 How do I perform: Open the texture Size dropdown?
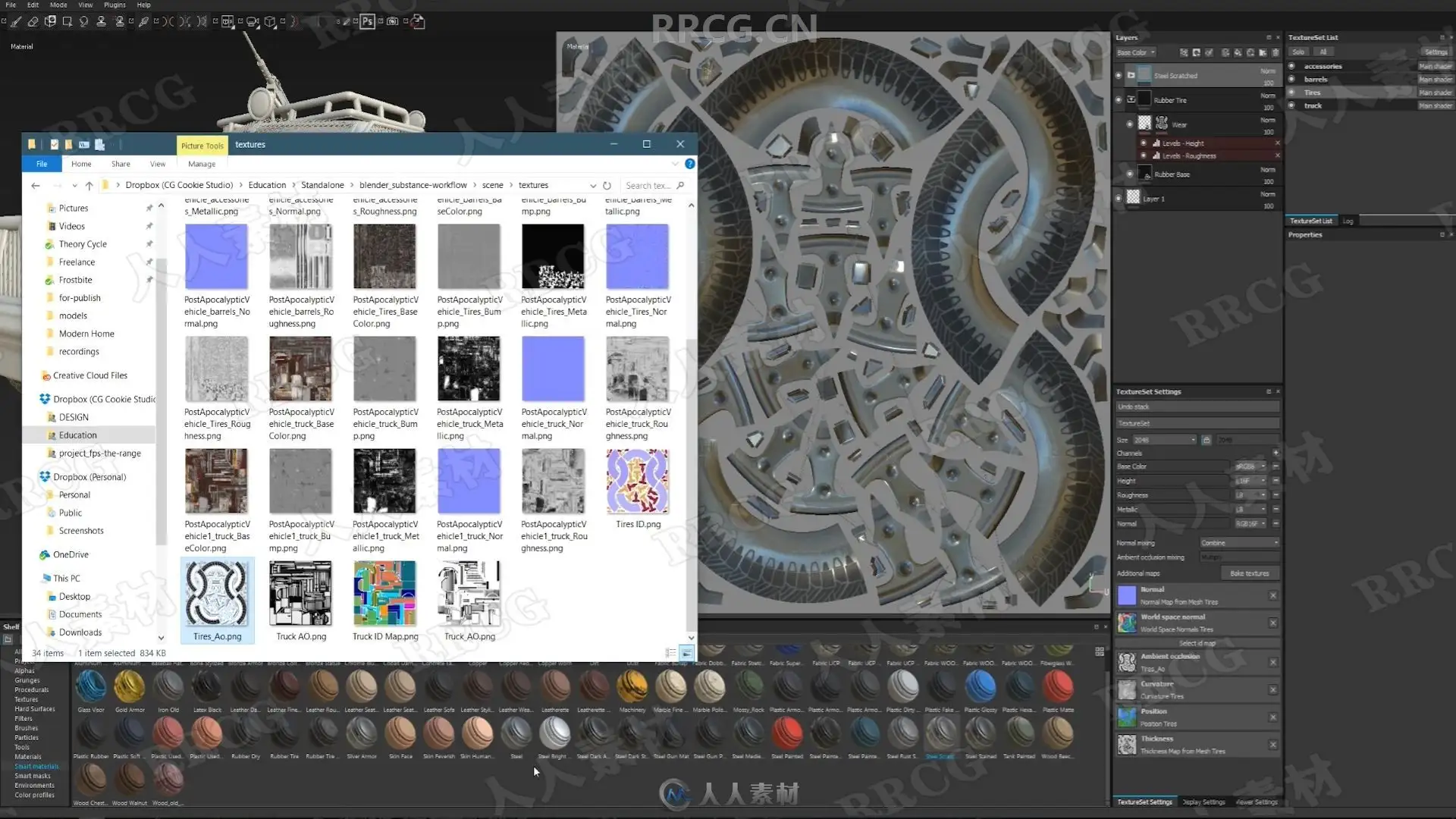[x=1165, y=440]
